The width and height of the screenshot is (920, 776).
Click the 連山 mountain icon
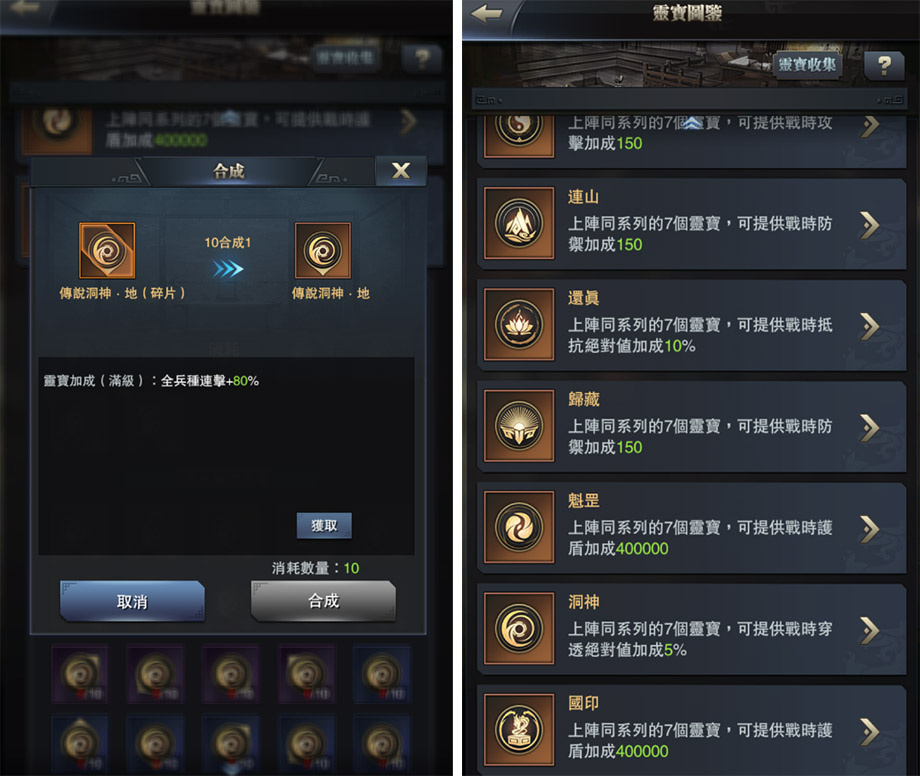pyautogui.click(x=519, y=223)
